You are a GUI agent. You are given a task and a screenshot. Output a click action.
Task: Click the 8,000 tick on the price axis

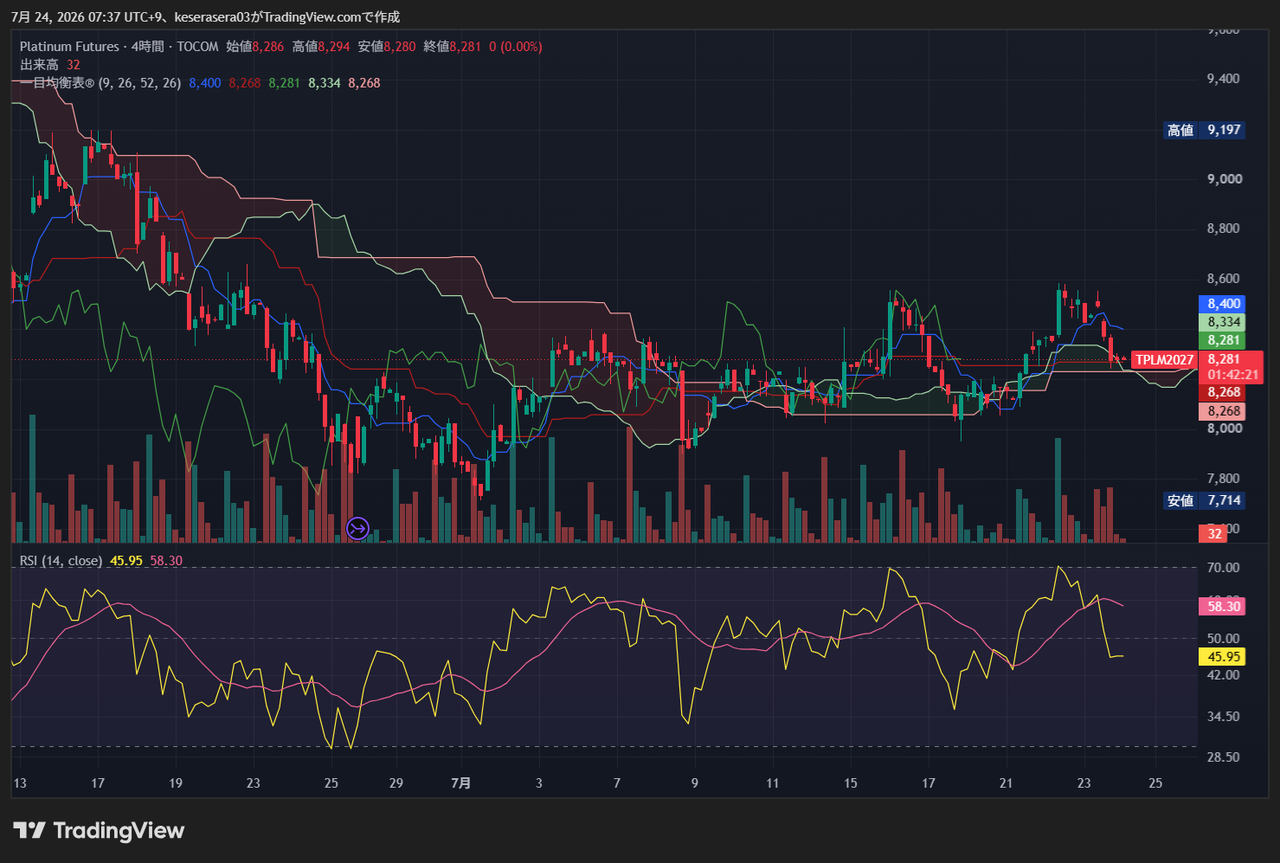click(x=1224, y=429)
